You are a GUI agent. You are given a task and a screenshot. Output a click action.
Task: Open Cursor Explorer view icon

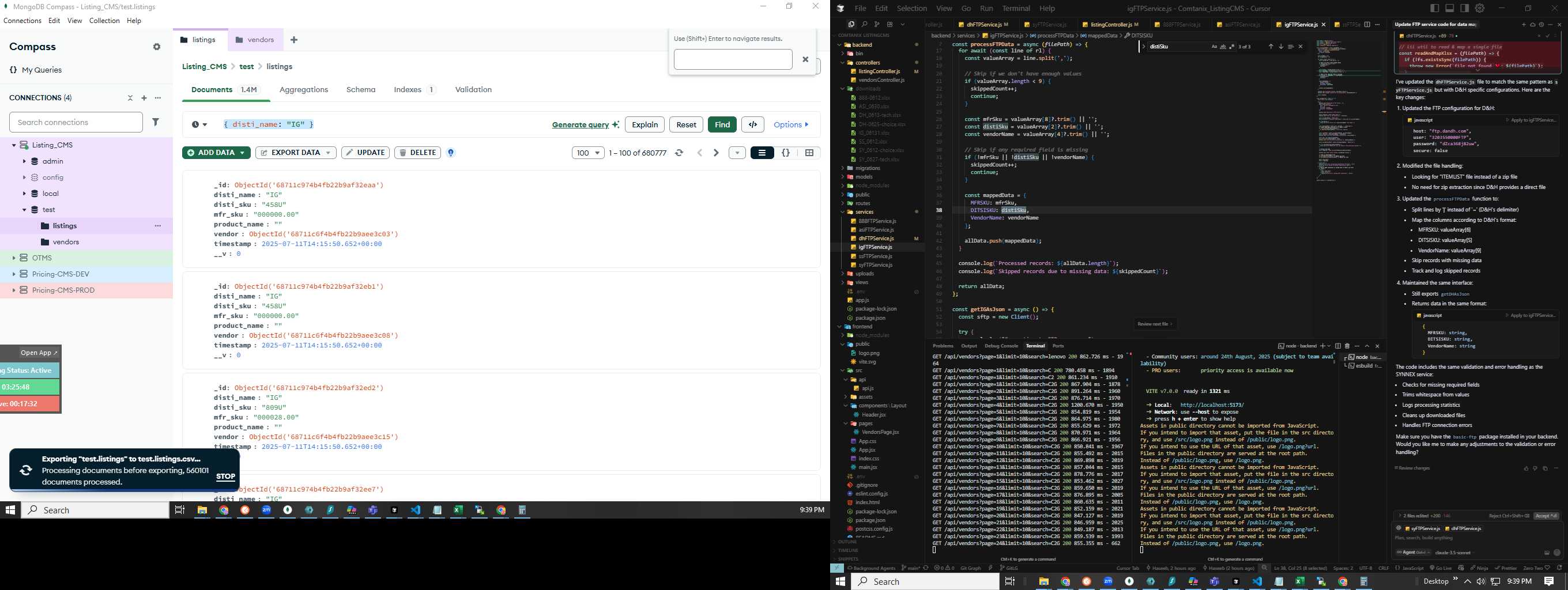[x=851, y=24]
